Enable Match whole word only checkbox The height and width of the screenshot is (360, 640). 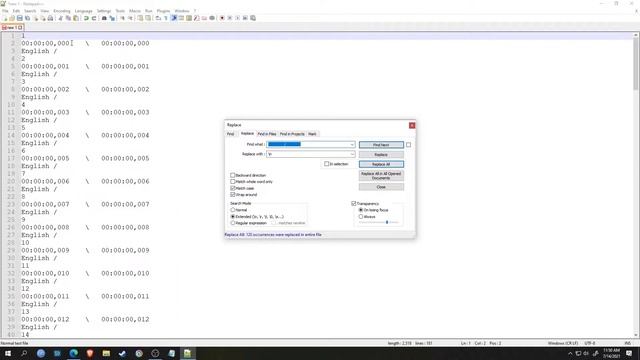[233, 182]
